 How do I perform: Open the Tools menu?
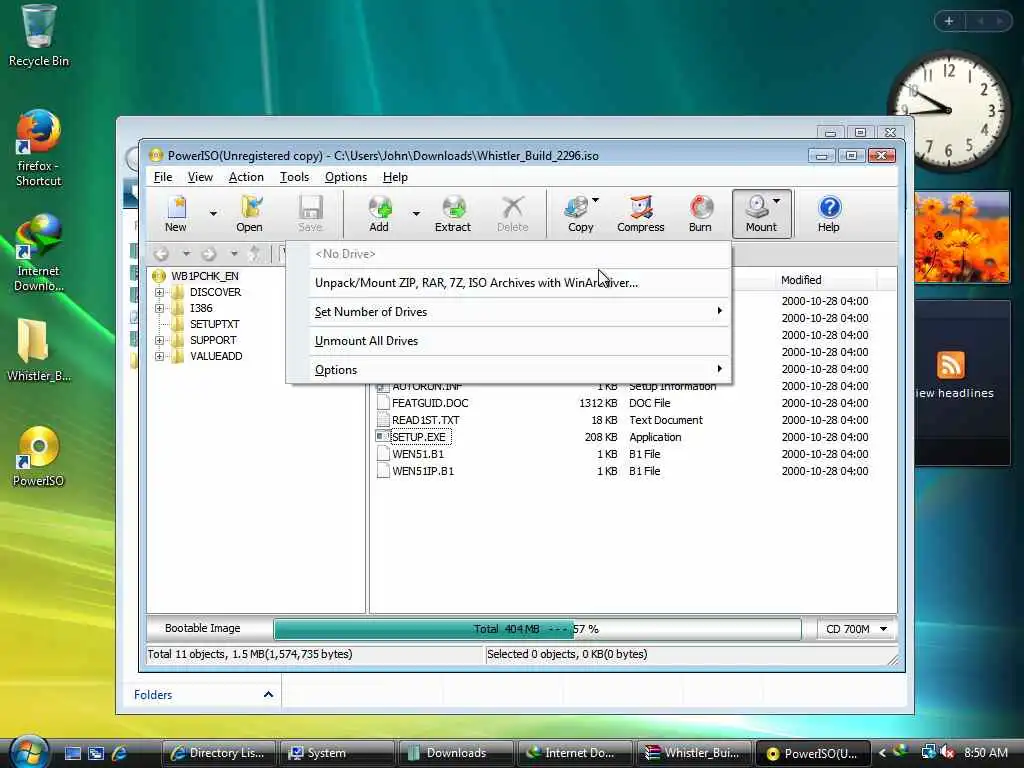pyautogui.click(x=294, y=177)
